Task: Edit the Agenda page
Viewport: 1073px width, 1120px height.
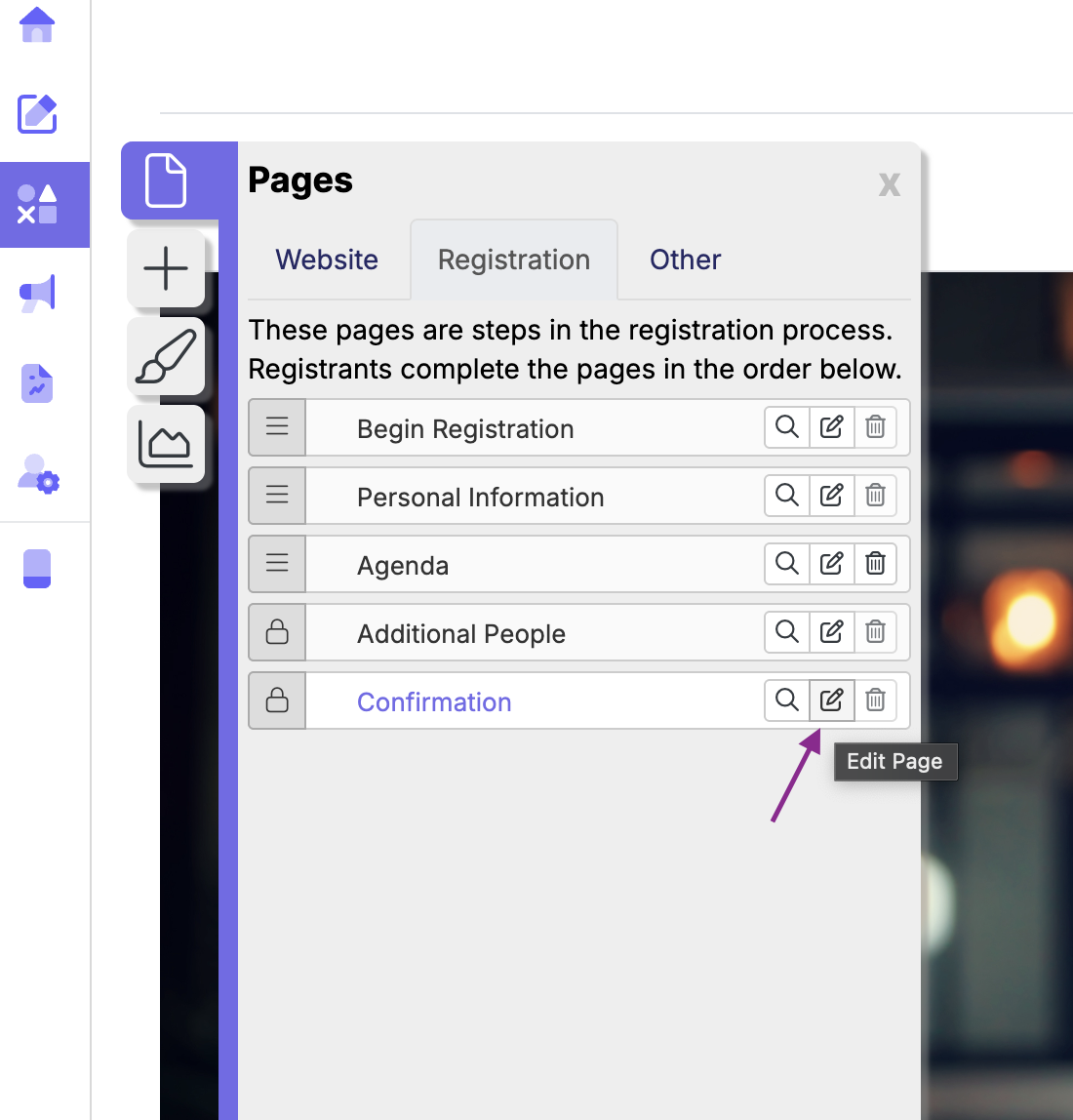Action: (831, 564)
